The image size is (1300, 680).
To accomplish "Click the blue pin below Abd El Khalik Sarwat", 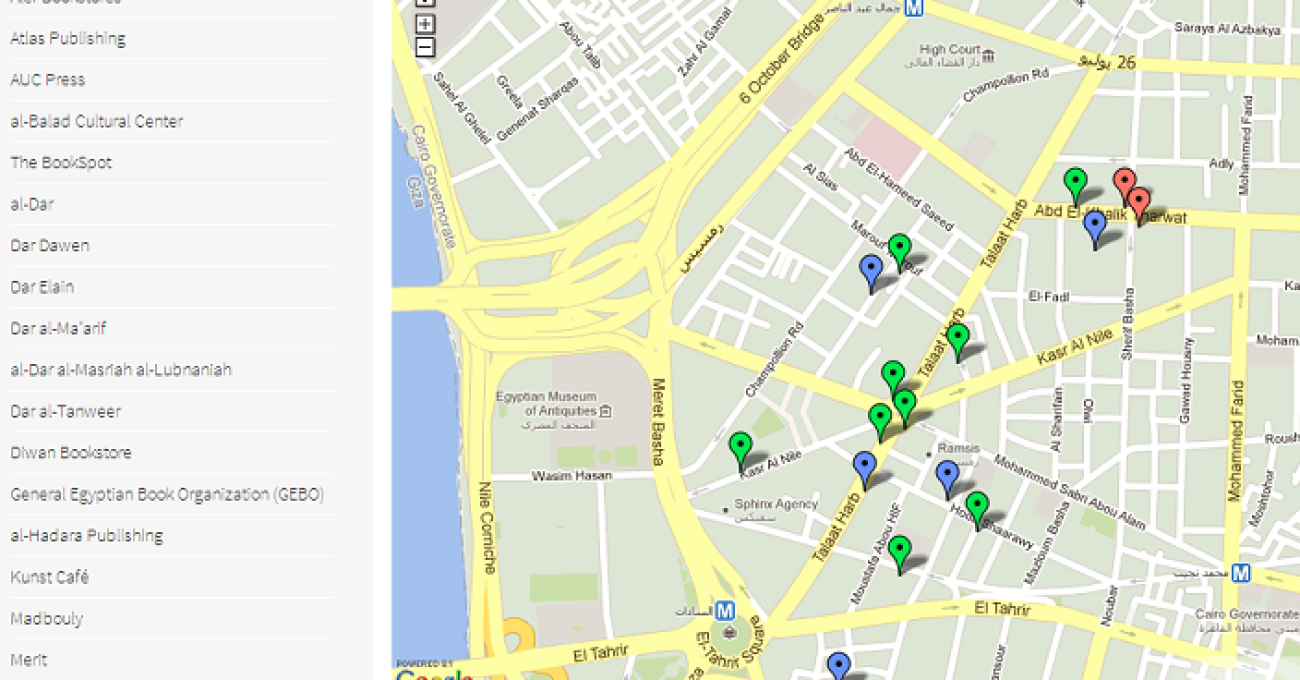I will tap(1095, 225).
